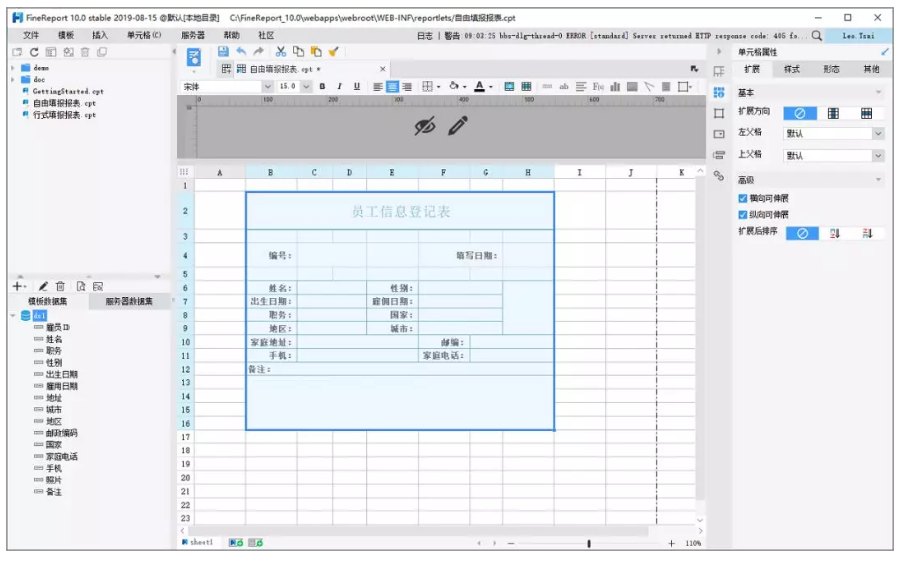Image resolution: width=902 pixels, height=566 pixels.
Task: Open GettingStarted.cpt from the file tree
Action: coord(67,91)
